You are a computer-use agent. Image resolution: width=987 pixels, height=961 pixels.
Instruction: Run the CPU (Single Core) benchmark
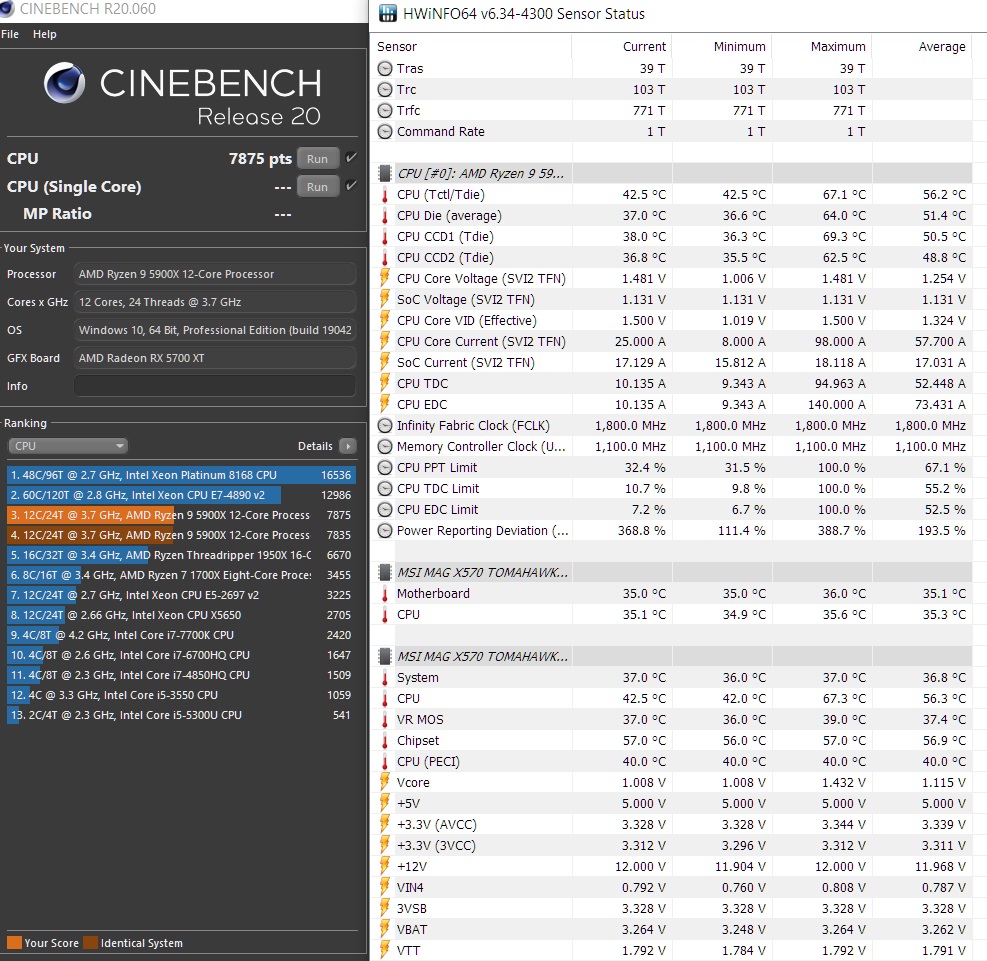(317, 186)
